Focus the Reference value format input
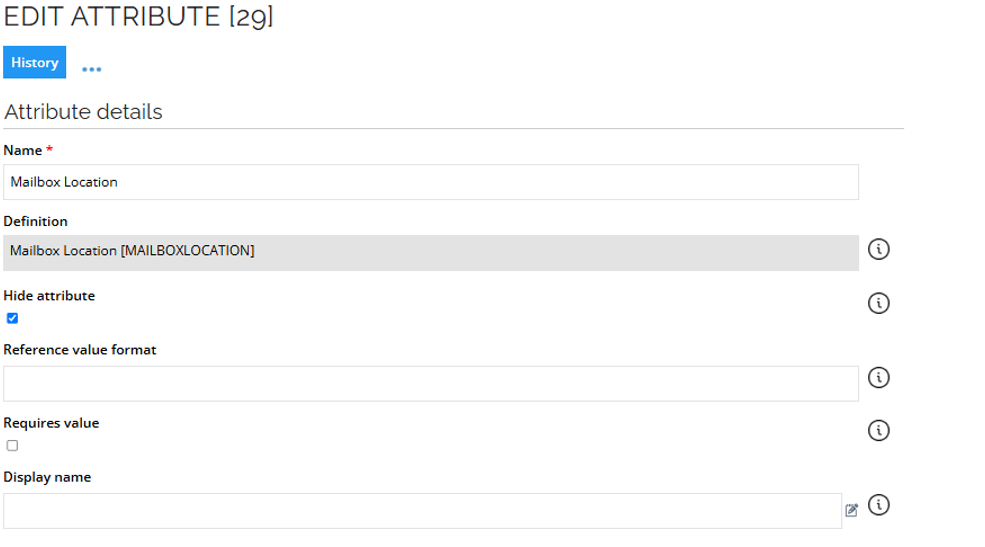 click(x=431, y=384)
